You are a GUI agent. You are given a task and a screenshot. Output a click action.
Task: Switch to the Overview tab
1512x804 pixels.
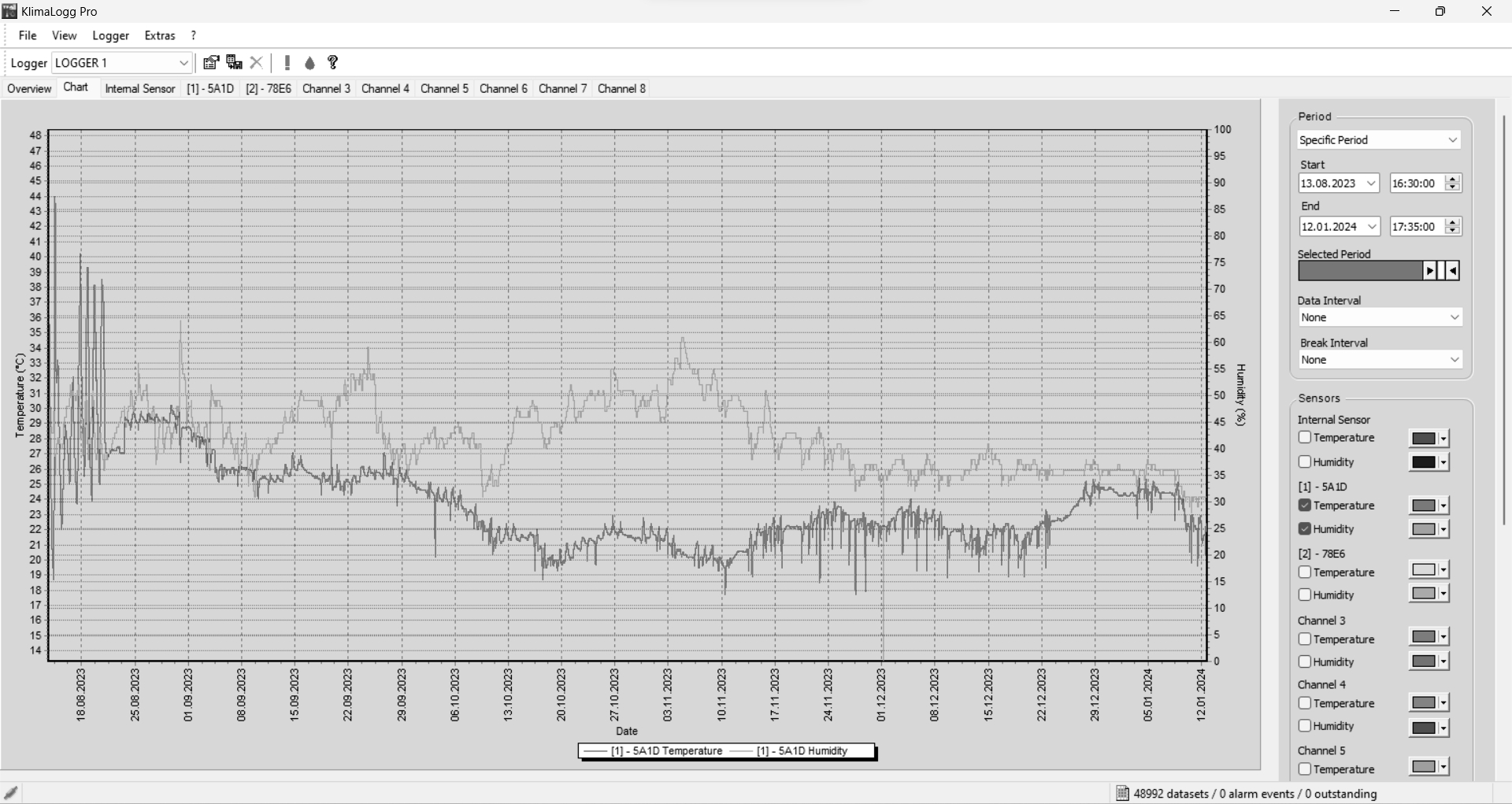(x=29, y=89)
